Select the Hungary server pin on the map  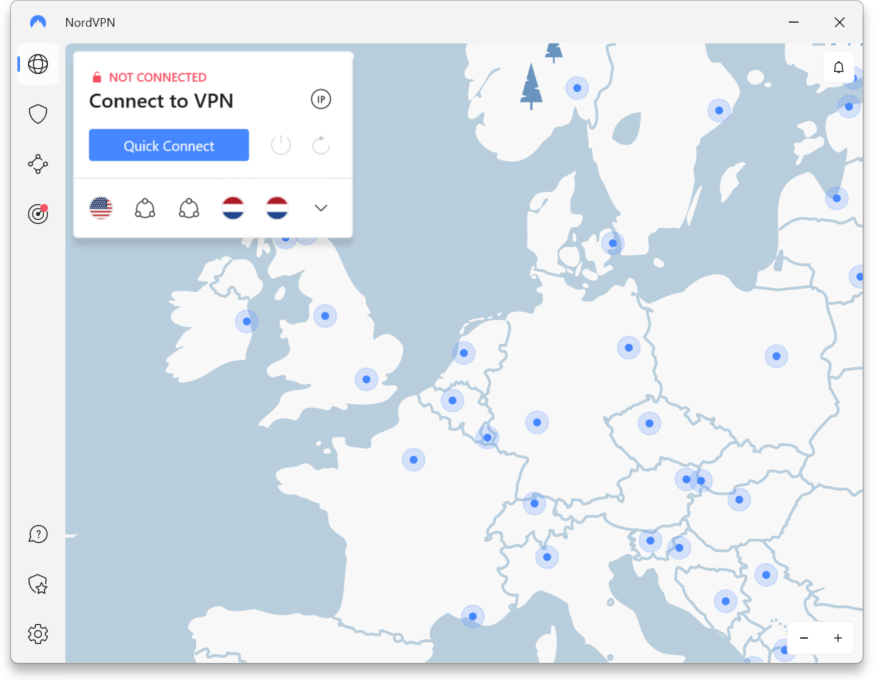(x=739, y=499)
